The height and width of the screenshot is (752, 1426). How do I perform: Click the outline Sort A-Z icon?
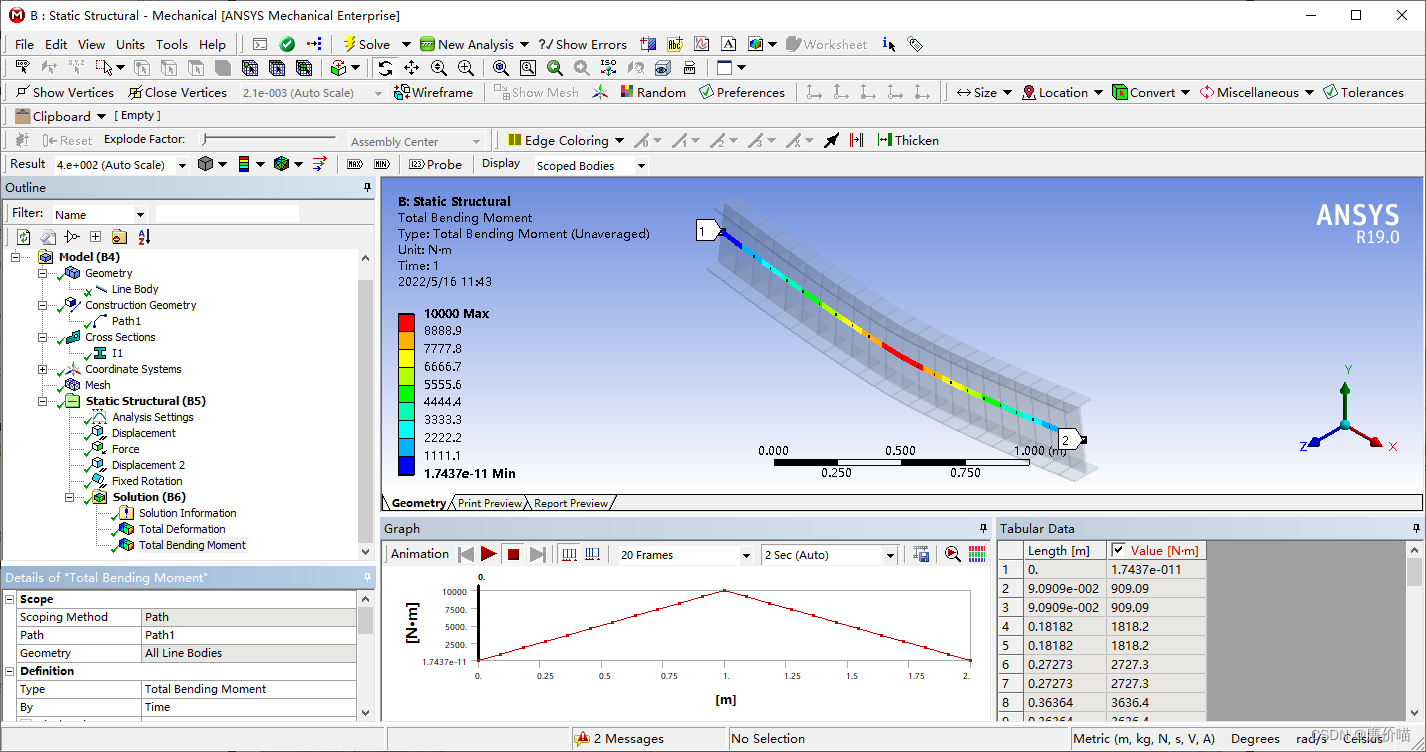tap(144, 237)
